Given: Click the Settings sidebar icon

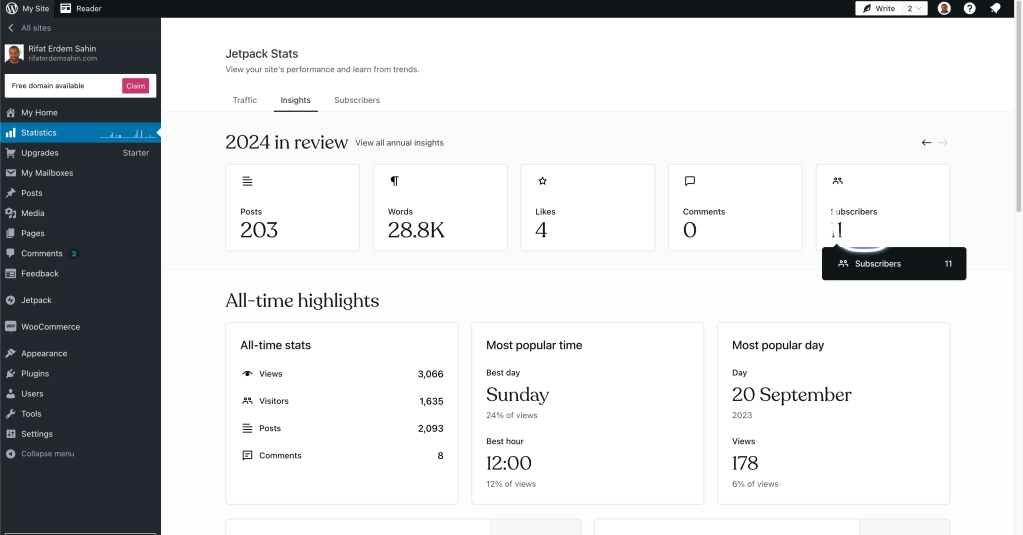Looking at the screenshot, I should point(10,434).
